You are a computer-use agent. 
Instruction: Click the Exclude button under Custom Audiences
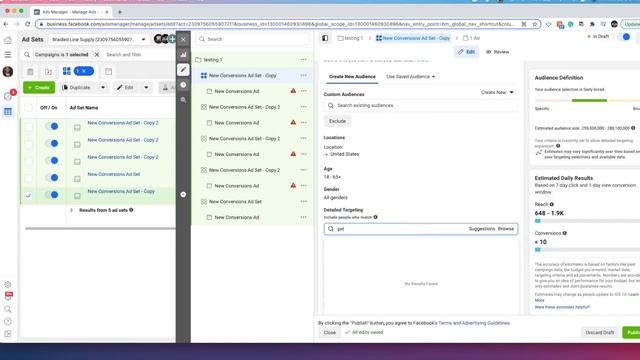click(338, 121)
